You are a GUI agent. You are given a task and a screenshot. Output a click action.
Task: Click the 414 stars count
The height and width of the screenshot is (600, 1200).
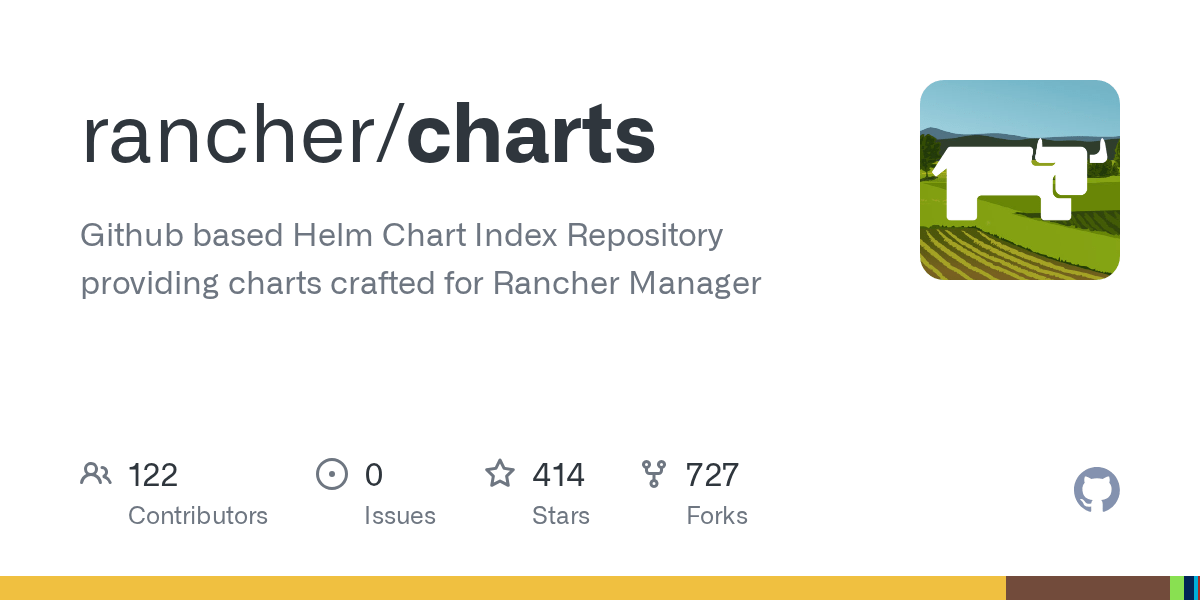click(x=558, y=475)
